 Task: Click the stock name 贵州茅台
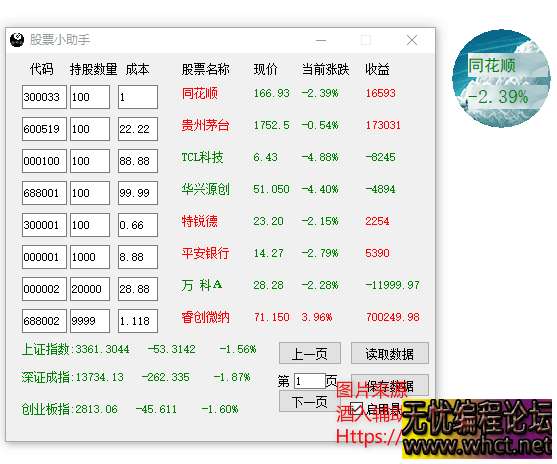(205, 125)
